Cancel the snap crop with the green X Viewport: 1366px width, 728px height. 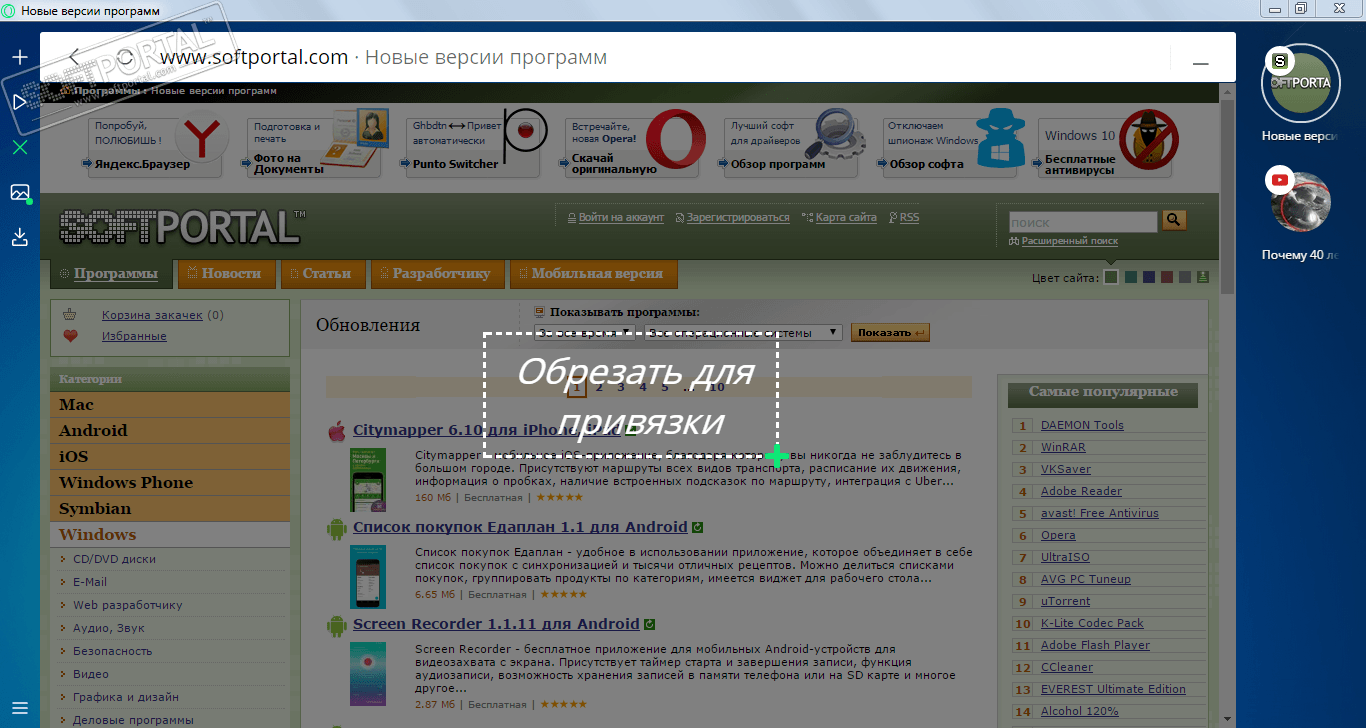pos(20,147)
